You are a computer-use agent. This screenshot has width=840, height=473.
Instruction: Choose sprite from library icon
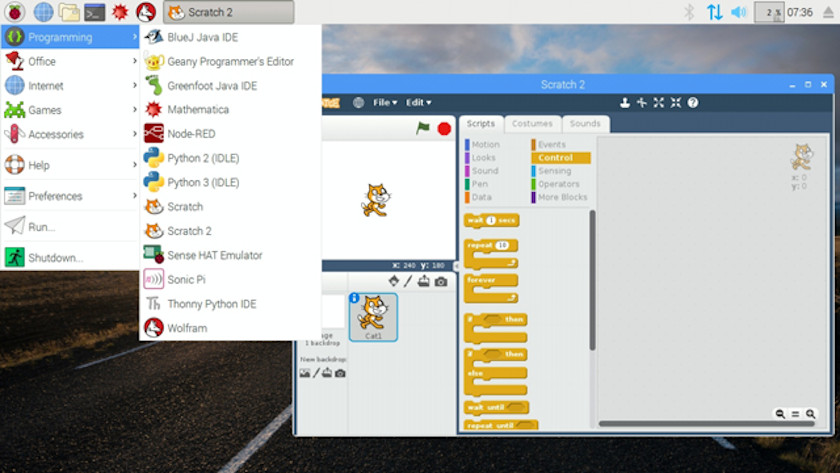[x=394, y=281]
